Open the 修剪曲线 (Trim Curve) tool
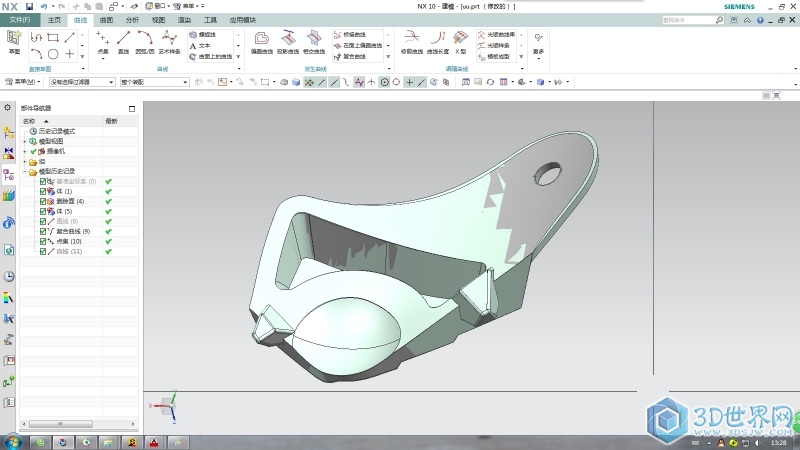Screen dimensions: 800x450 click(x=411, y=42)
